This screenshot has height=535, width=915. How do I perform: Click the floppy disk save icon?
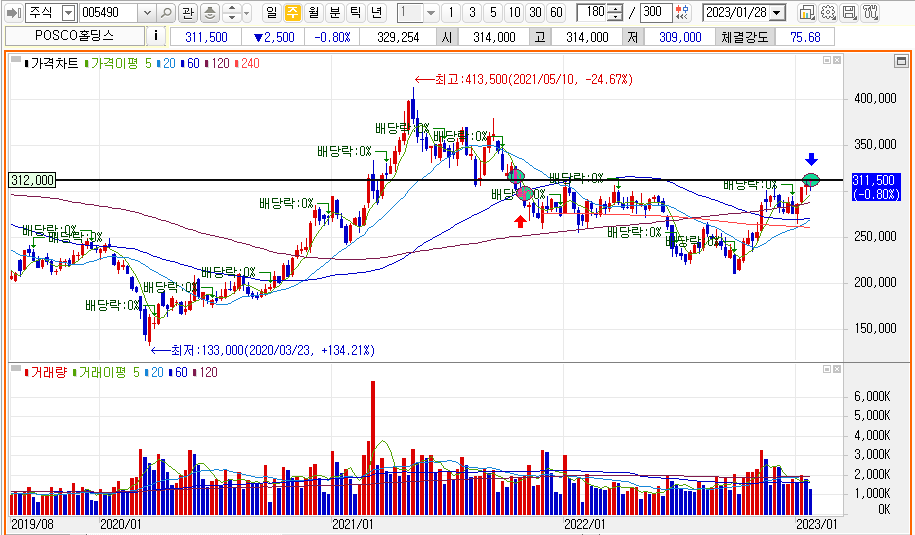coord(850,12)
